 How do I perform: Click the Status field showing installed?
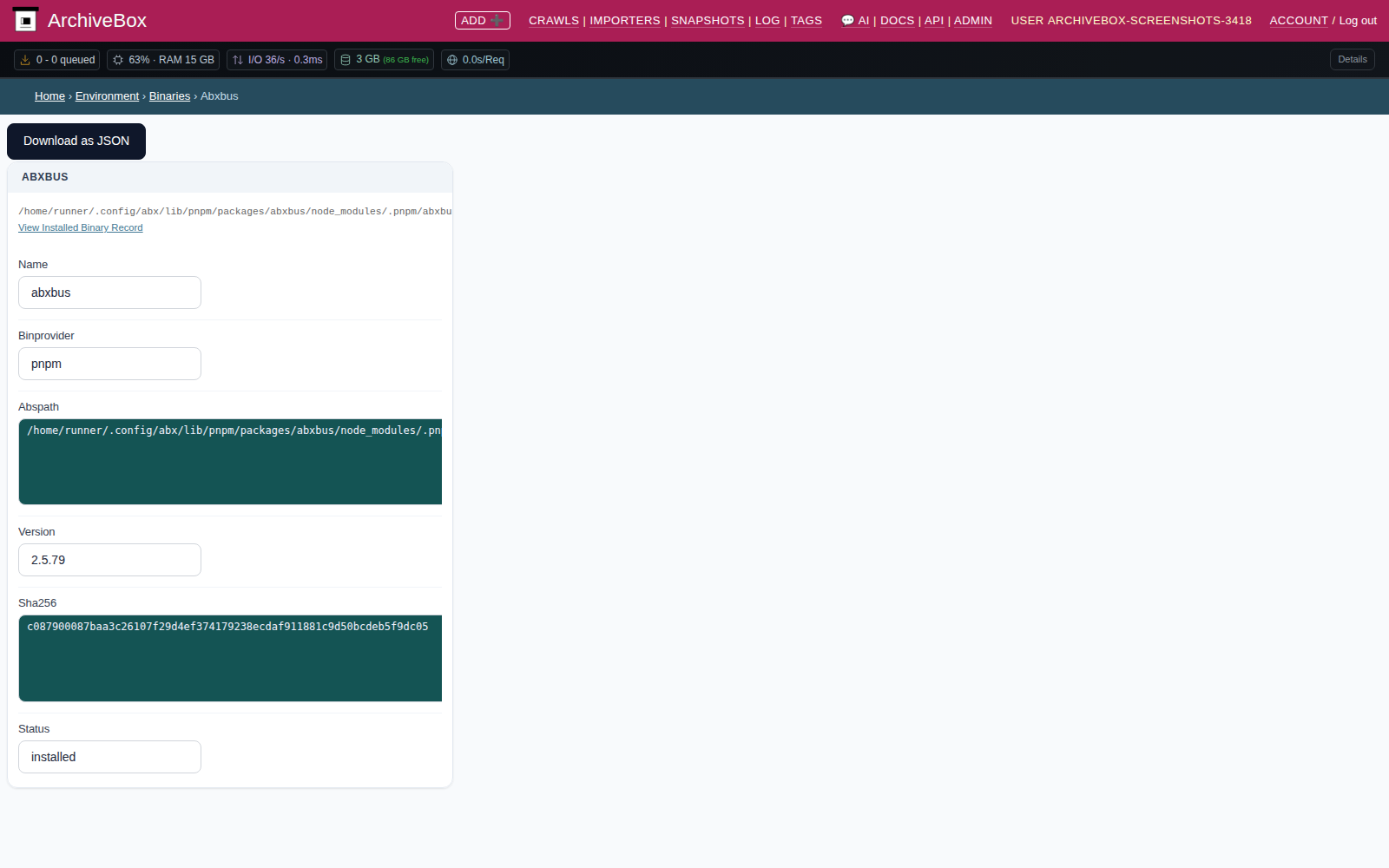(x=109, y=757)
